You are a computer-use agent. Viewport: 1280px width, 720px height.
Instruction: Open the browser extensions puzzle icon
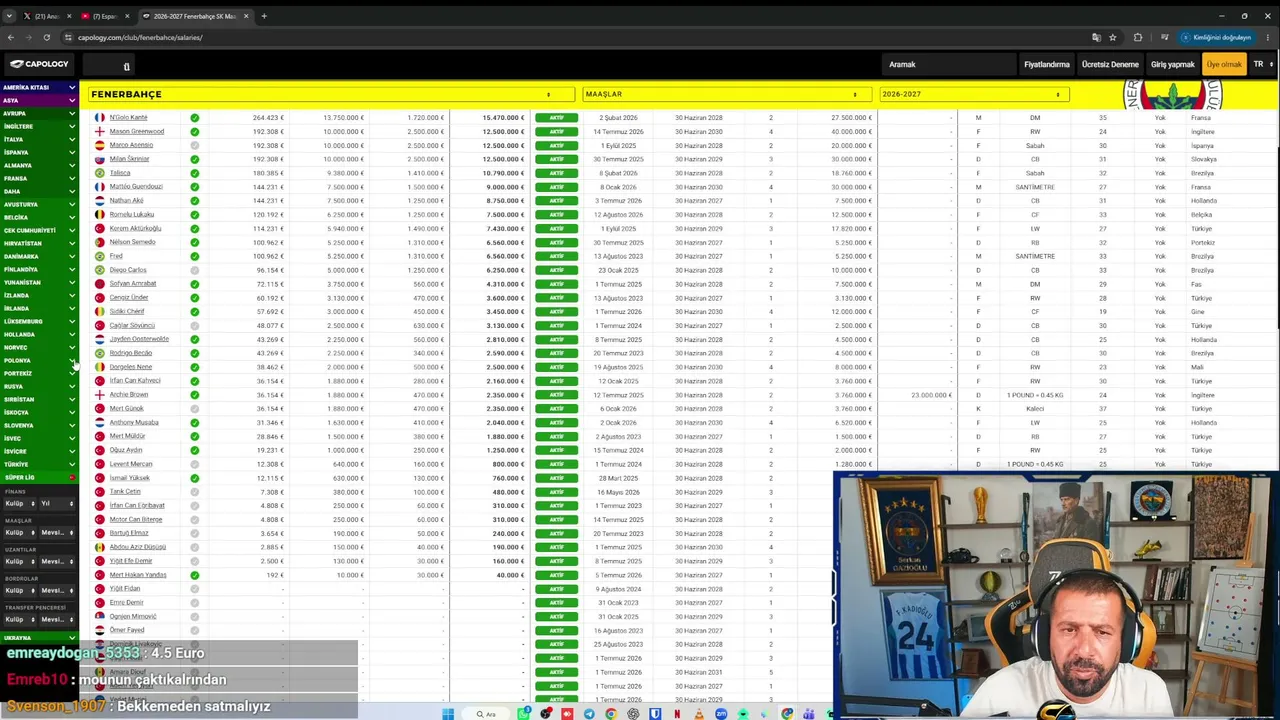click(x=1138, y=37)
